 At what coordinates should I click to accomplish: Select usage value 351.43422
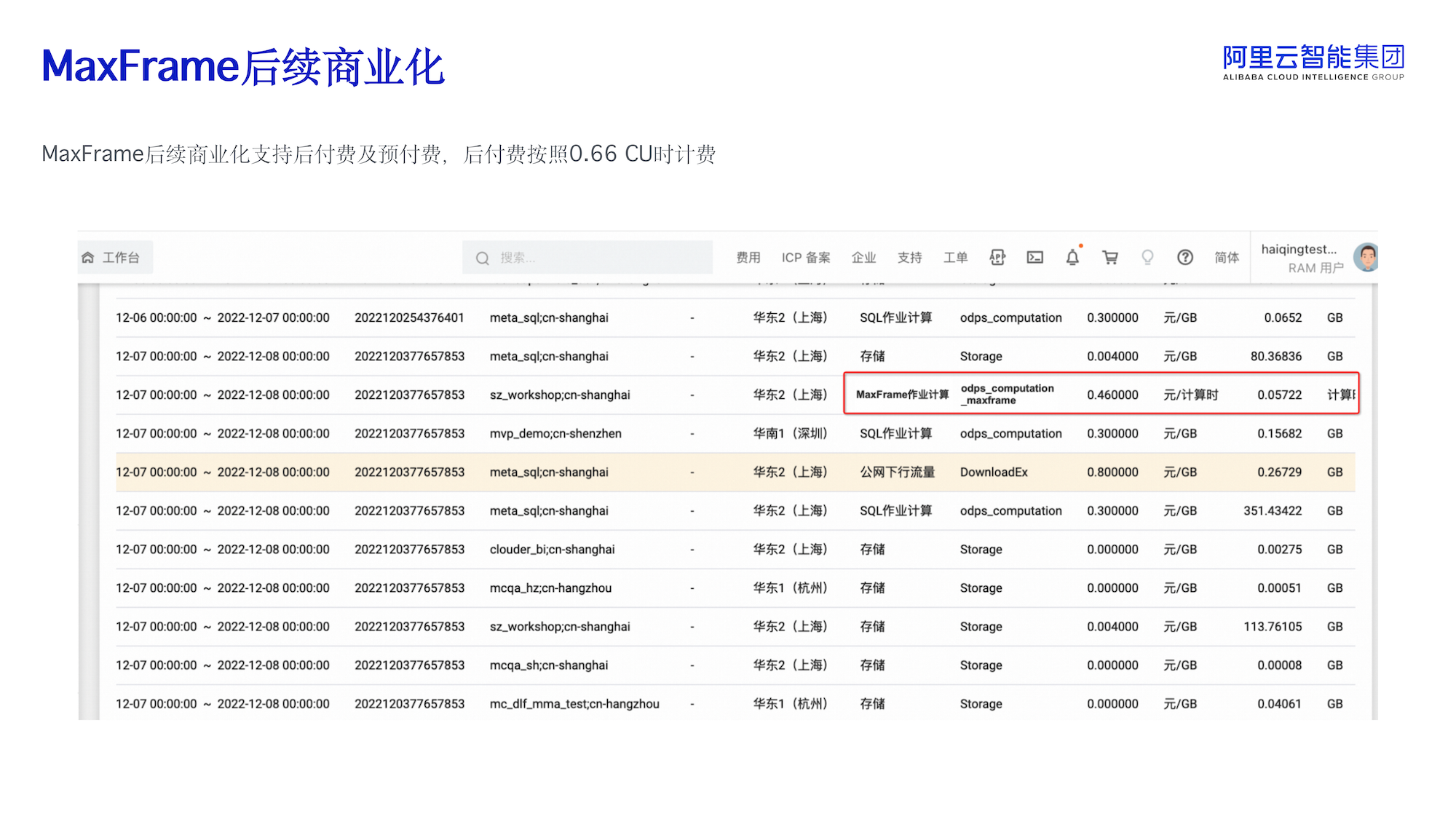(1273, 510)
